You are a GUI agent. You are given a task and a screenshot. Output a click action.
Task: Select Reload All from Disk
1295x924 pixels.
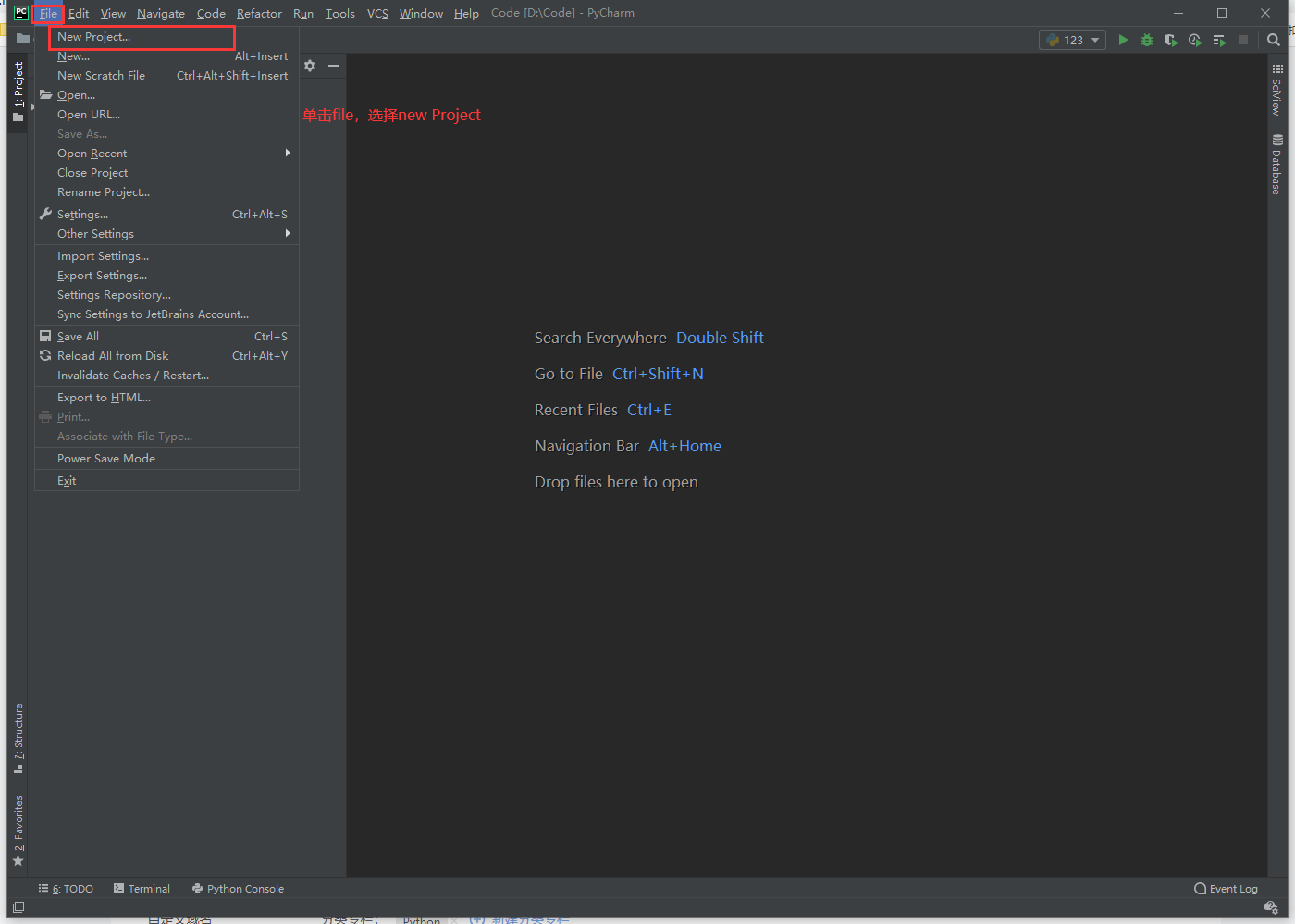point(166,356)
